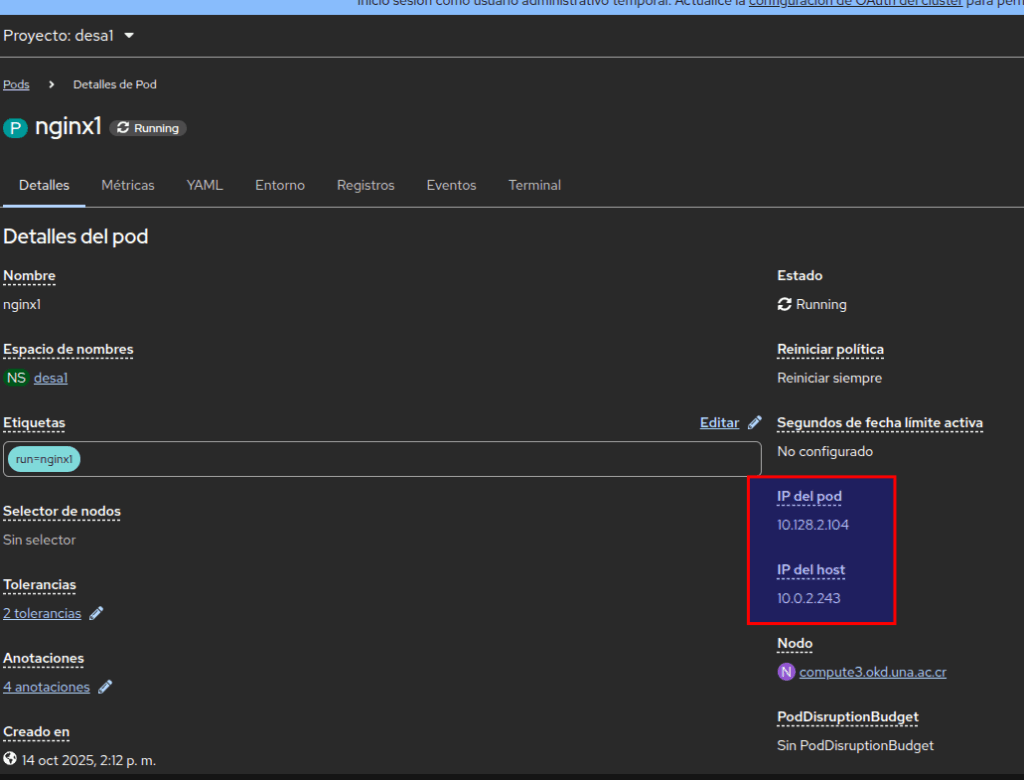1024x780 pixels.
Task: Switch to the Terminal tab
Action: 534,185
